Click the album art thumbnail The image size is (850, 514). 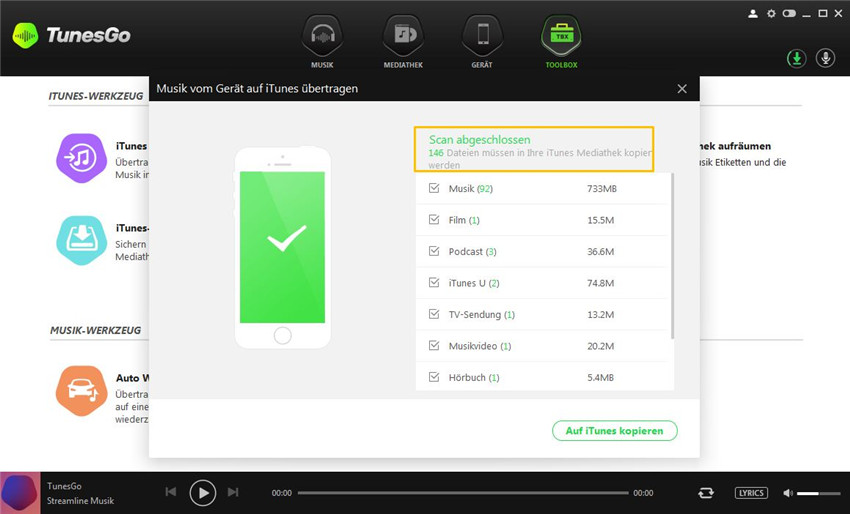pos(20,493)
